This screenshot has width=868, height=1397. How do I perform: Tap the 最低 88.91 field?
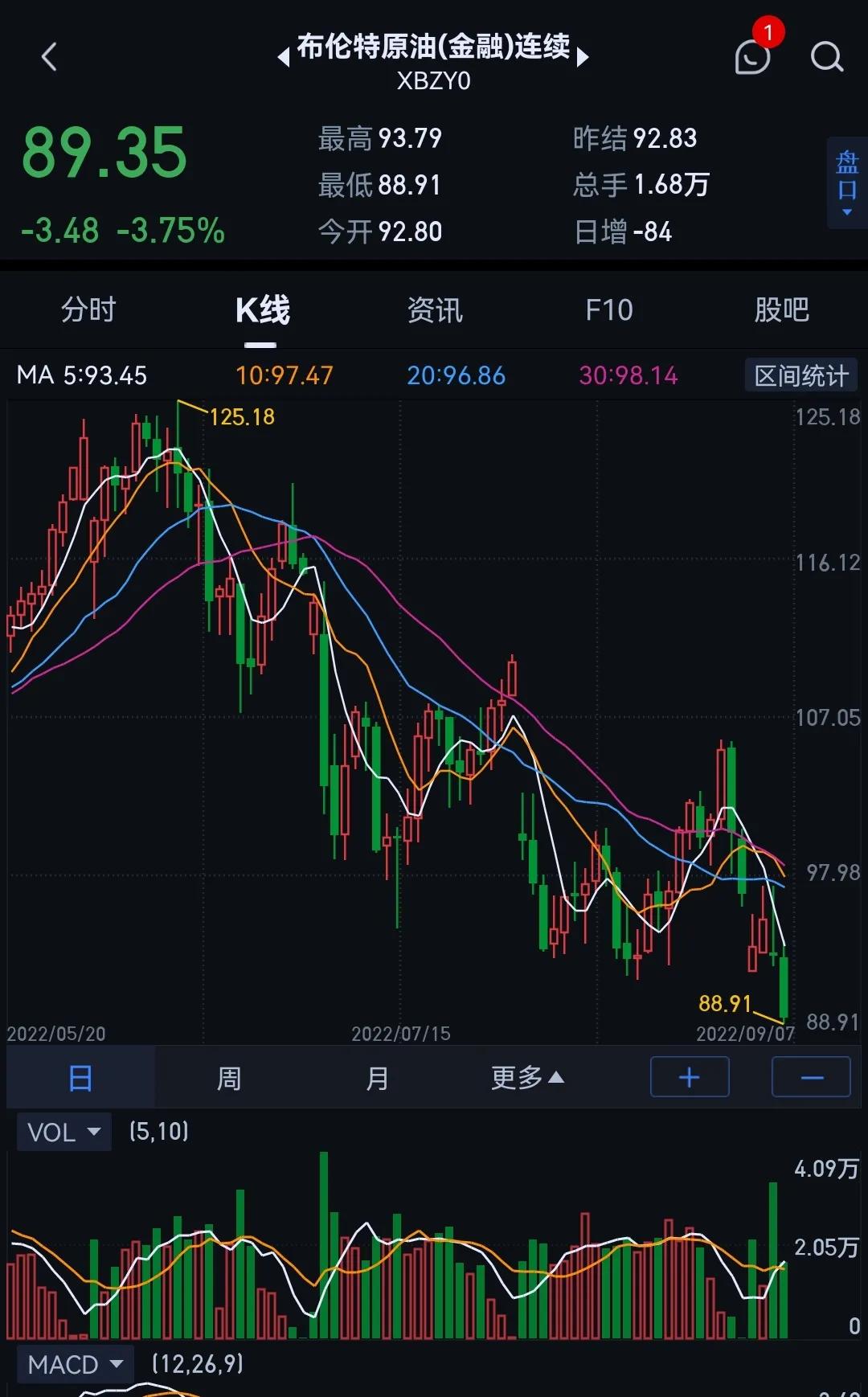(380, 185)
